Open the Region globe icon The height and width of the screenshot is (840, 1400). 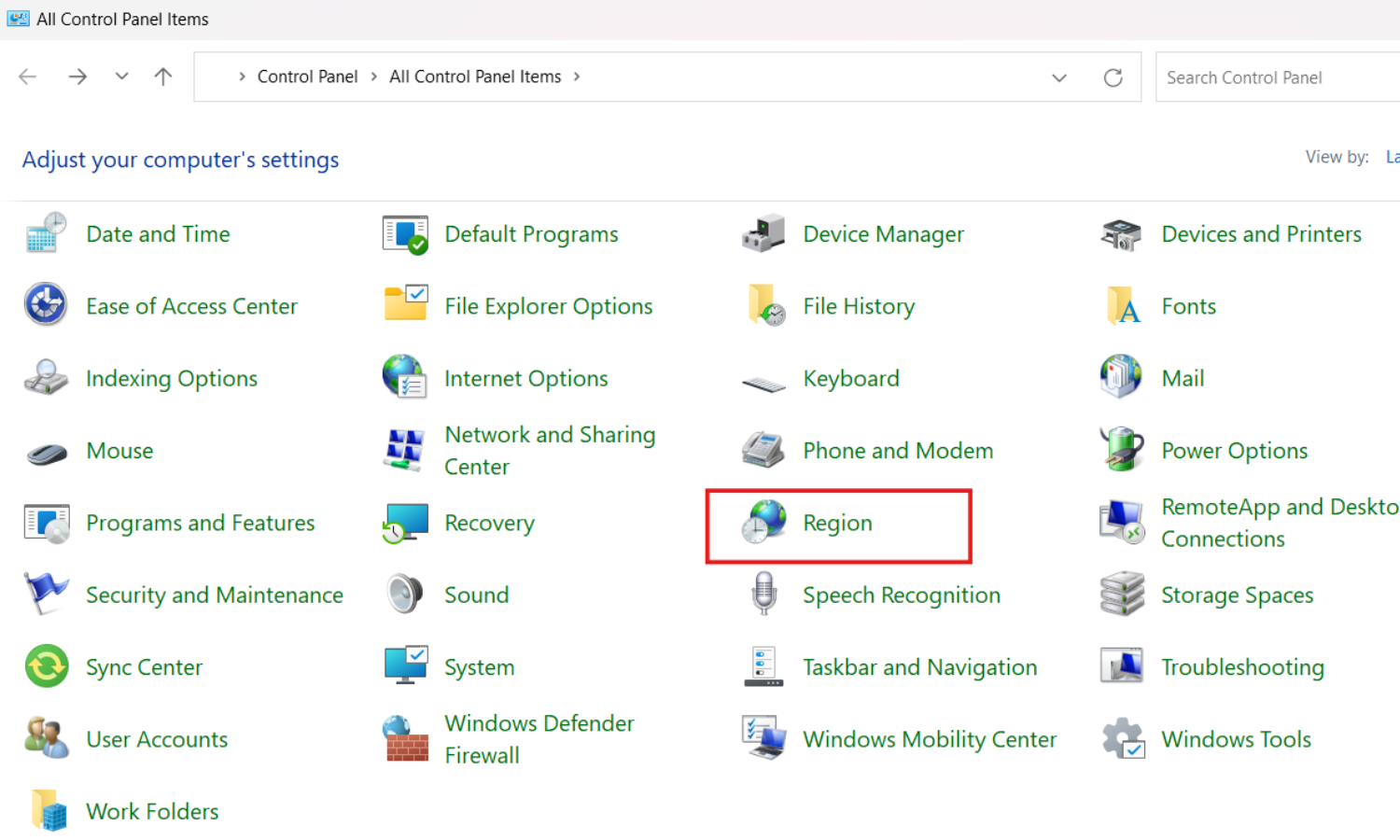763,522
